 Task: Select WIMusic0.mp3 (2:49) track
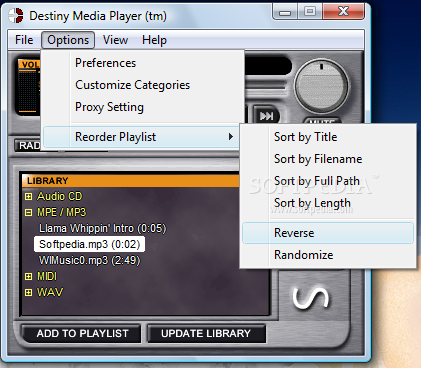click(89, 260)
